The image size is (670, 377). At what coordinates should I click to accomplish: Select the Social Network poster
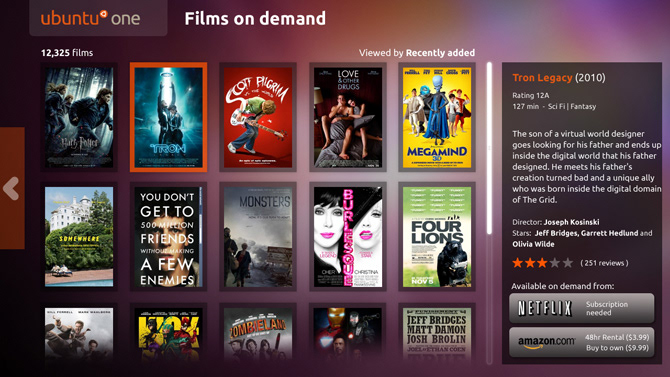(168, 236)
